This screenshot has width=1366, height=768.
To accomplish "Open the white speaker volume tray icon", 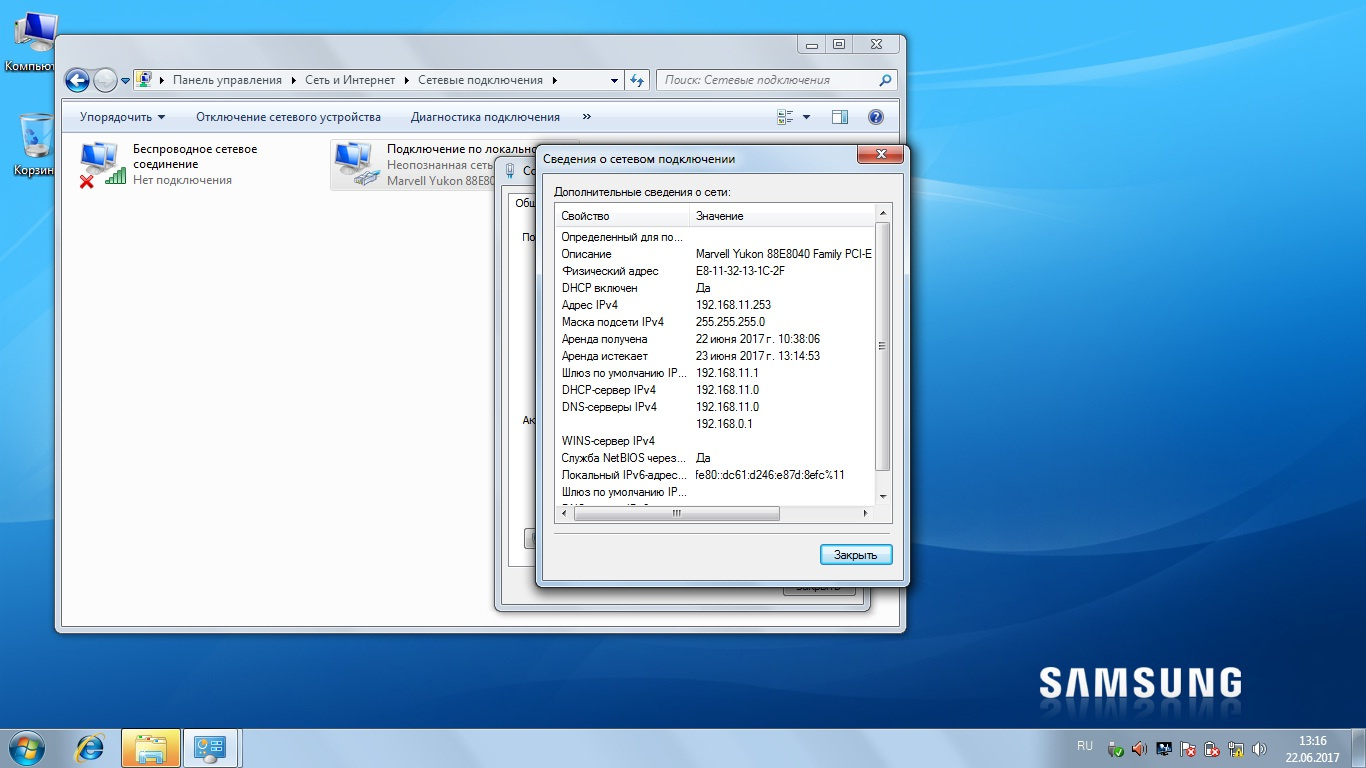I will click(1259, 748).
